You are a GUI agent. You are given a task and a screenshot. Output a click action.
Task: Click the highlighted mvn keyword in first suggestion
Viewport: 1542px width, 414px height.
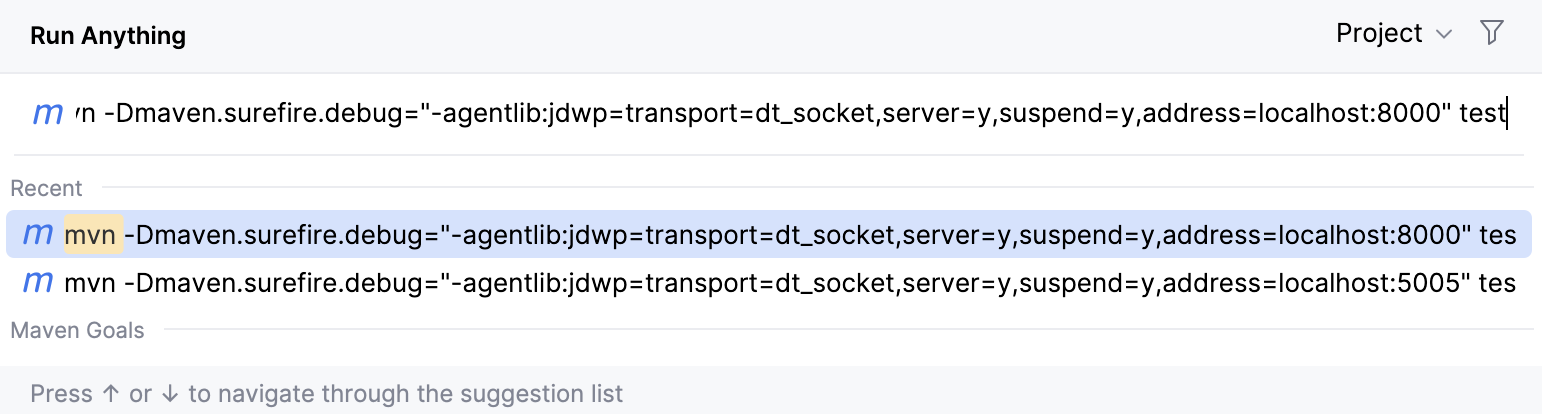pyautogui.click(x=93, y=235)
